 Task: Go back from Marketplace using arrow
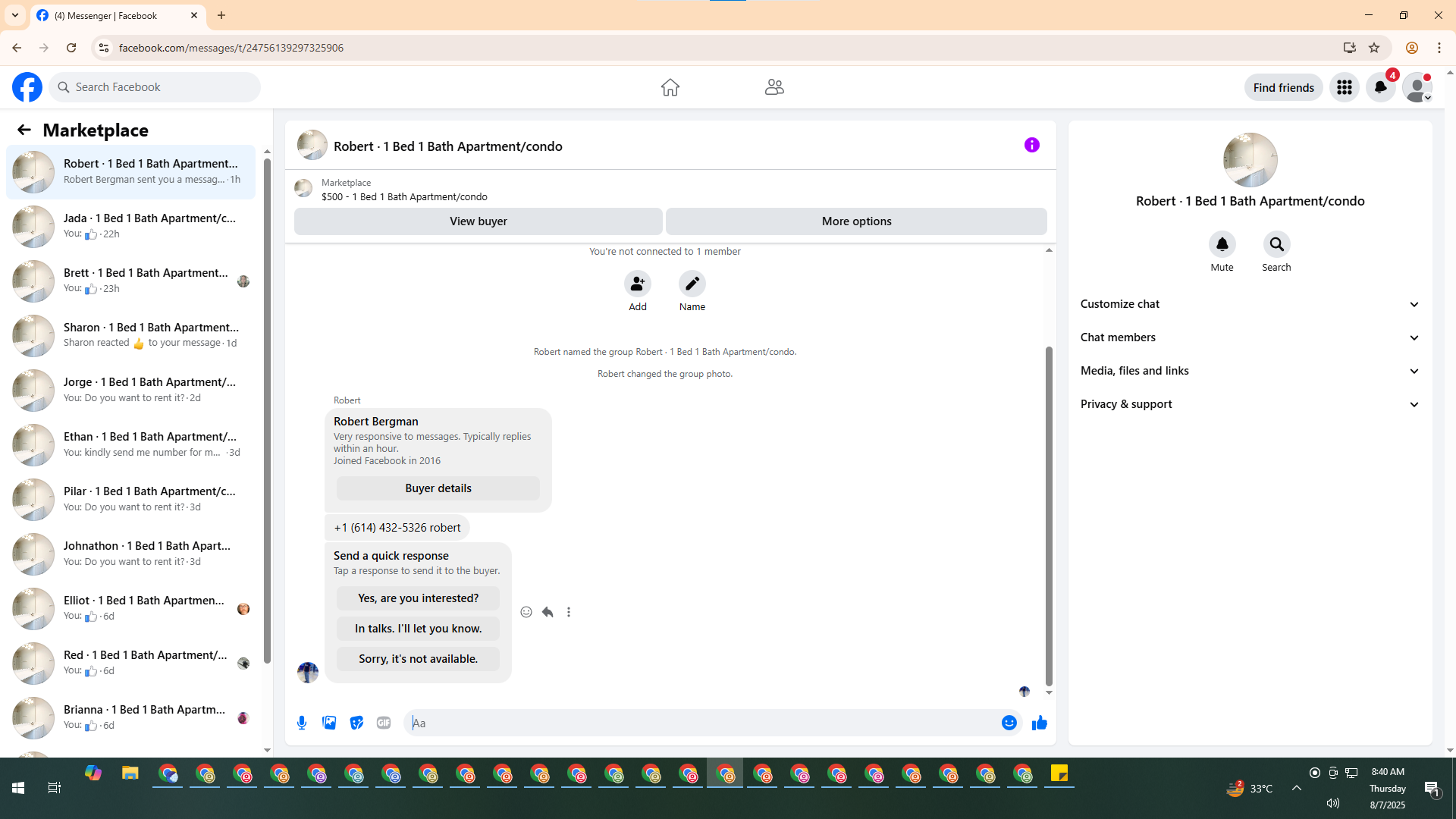coord(24,130)
